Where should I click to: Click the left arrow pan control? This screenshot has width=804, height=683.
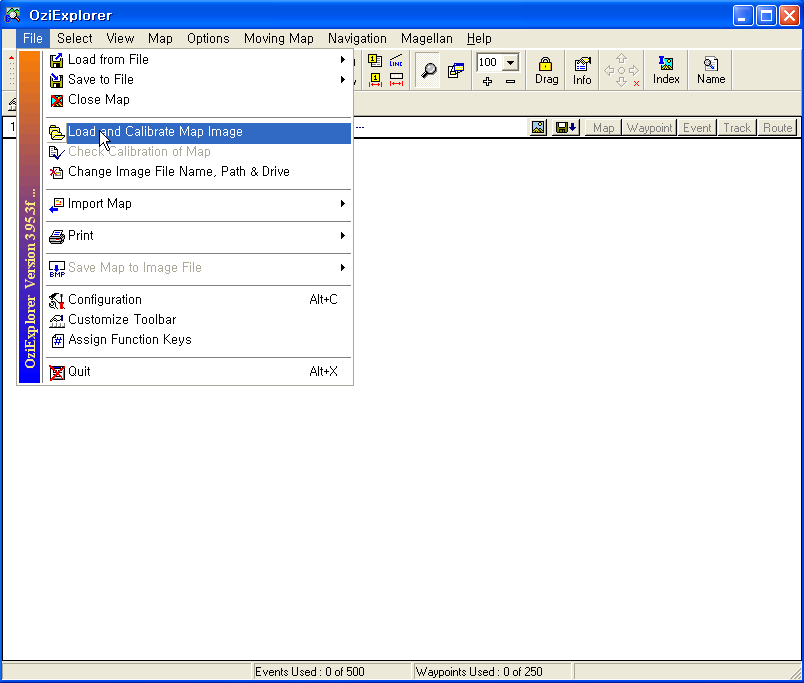tap(609, 70)
